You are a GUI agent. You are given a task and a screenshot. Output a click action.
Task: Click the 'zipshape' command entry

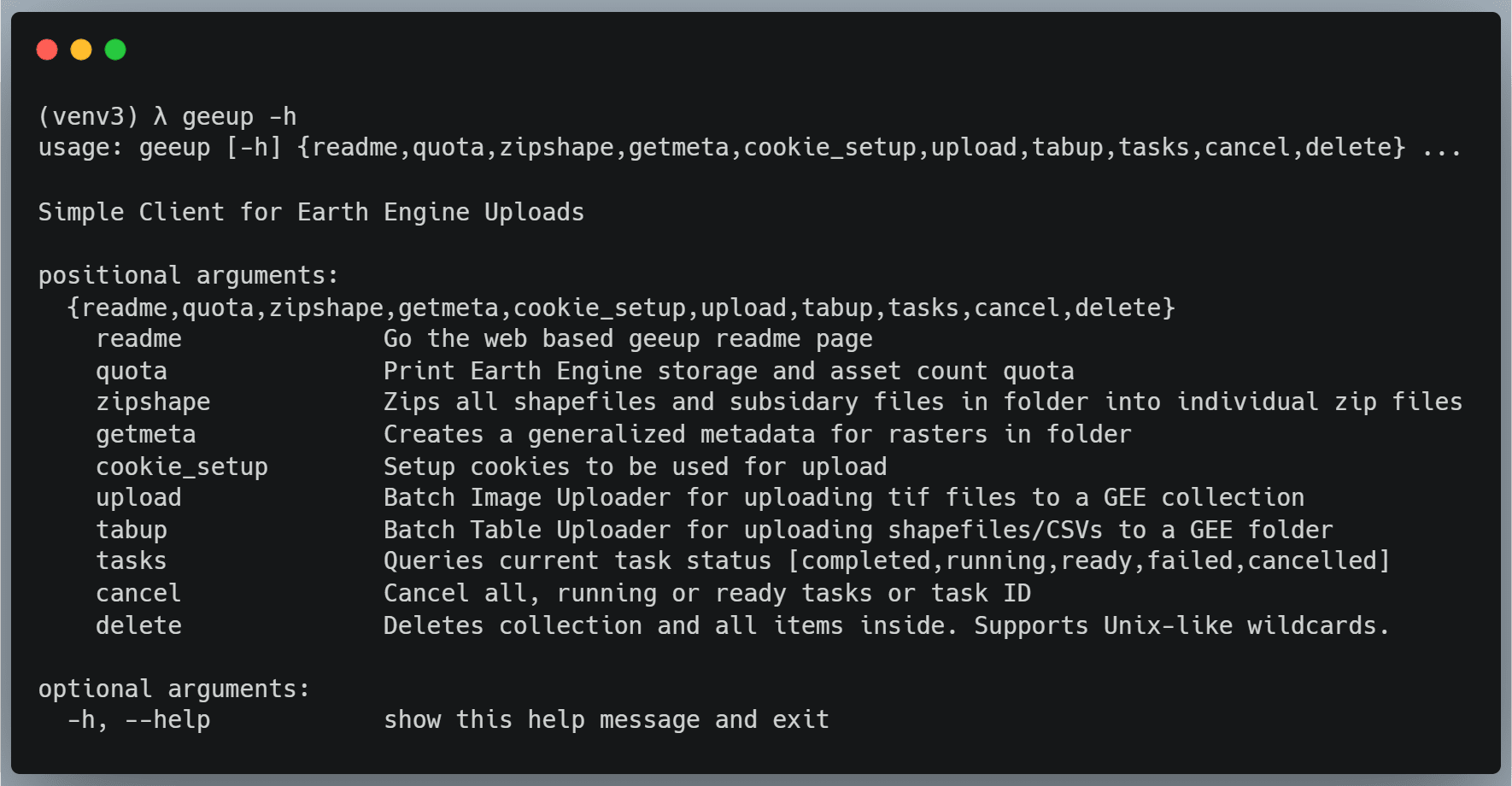click(x=153, y=402)
